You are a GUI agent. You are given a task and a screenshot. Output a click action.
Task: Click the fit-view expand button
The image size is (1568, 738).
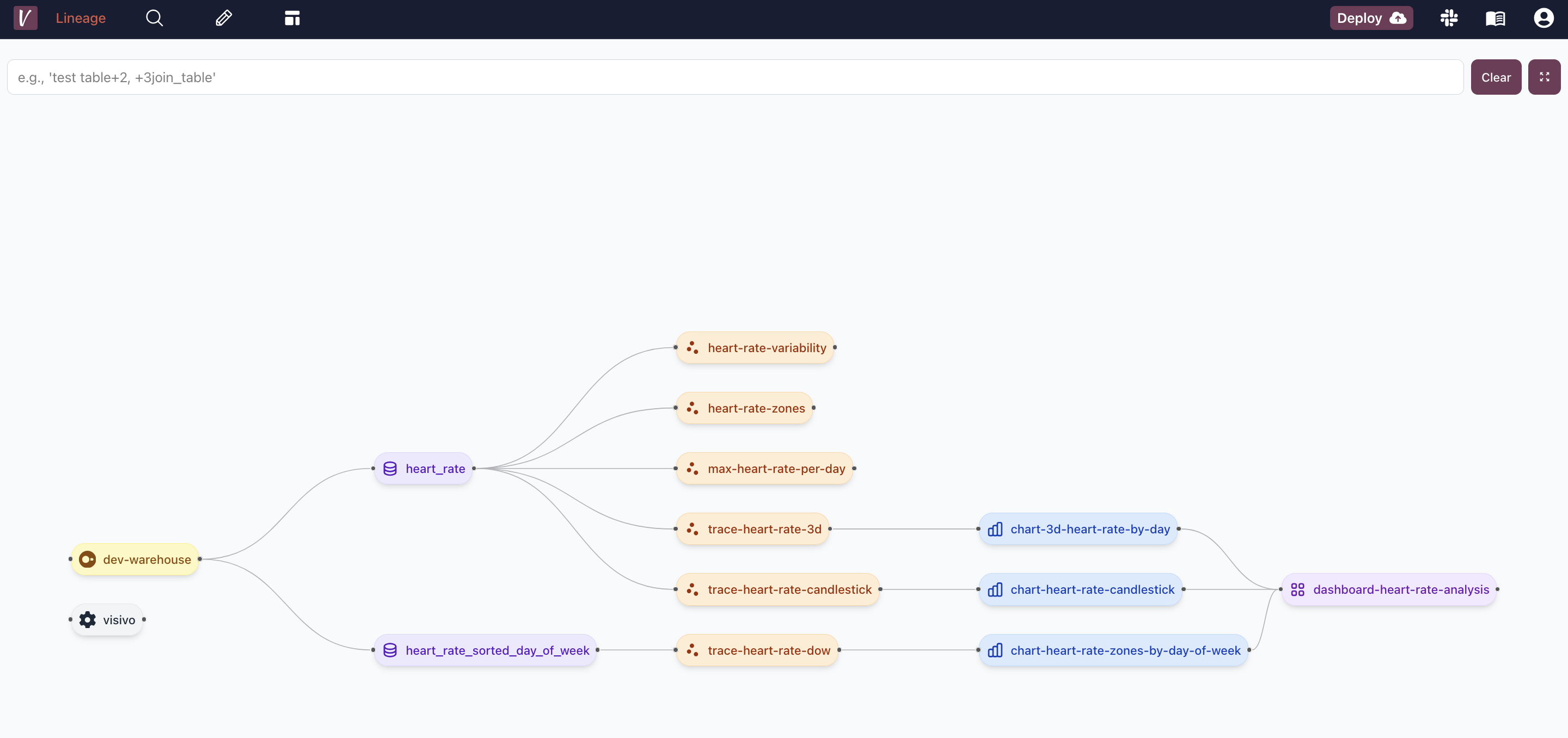1543,77
